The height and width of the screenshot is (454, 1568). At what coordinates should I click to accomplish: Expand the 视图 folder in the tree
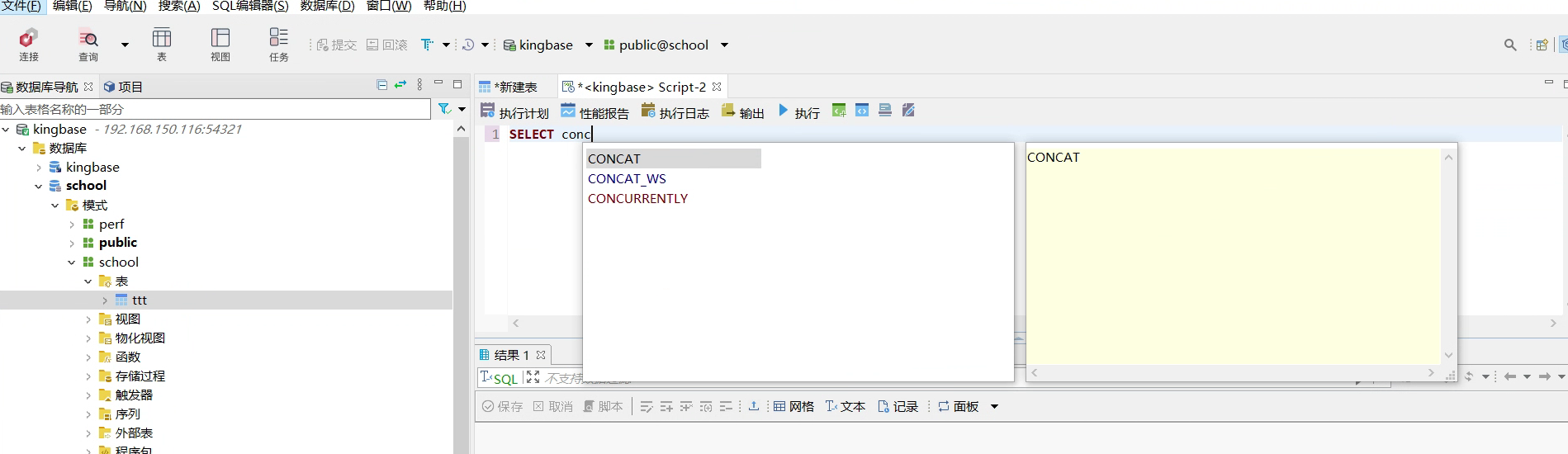point(88,319)
